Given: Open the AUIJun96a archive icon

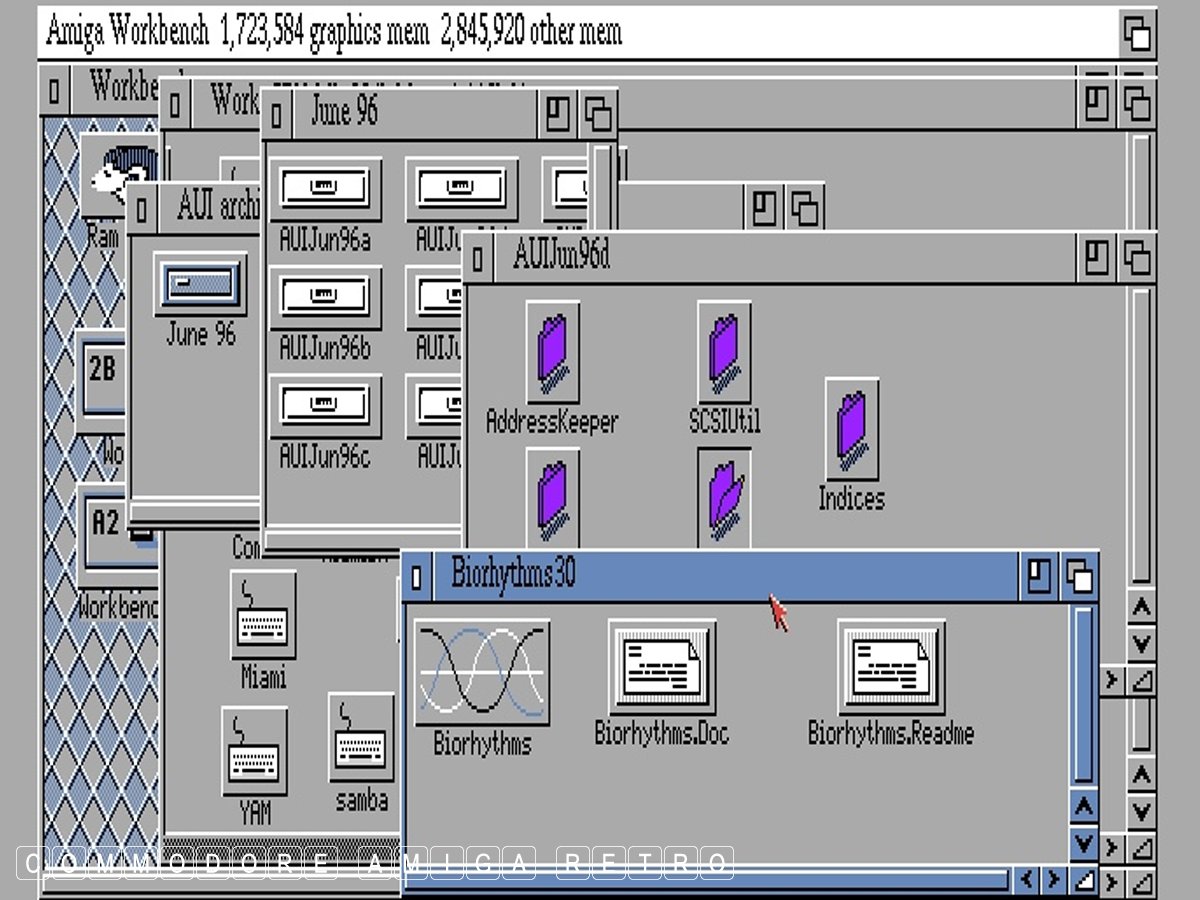Looking at the screenshot, I should tap(324, 190).
